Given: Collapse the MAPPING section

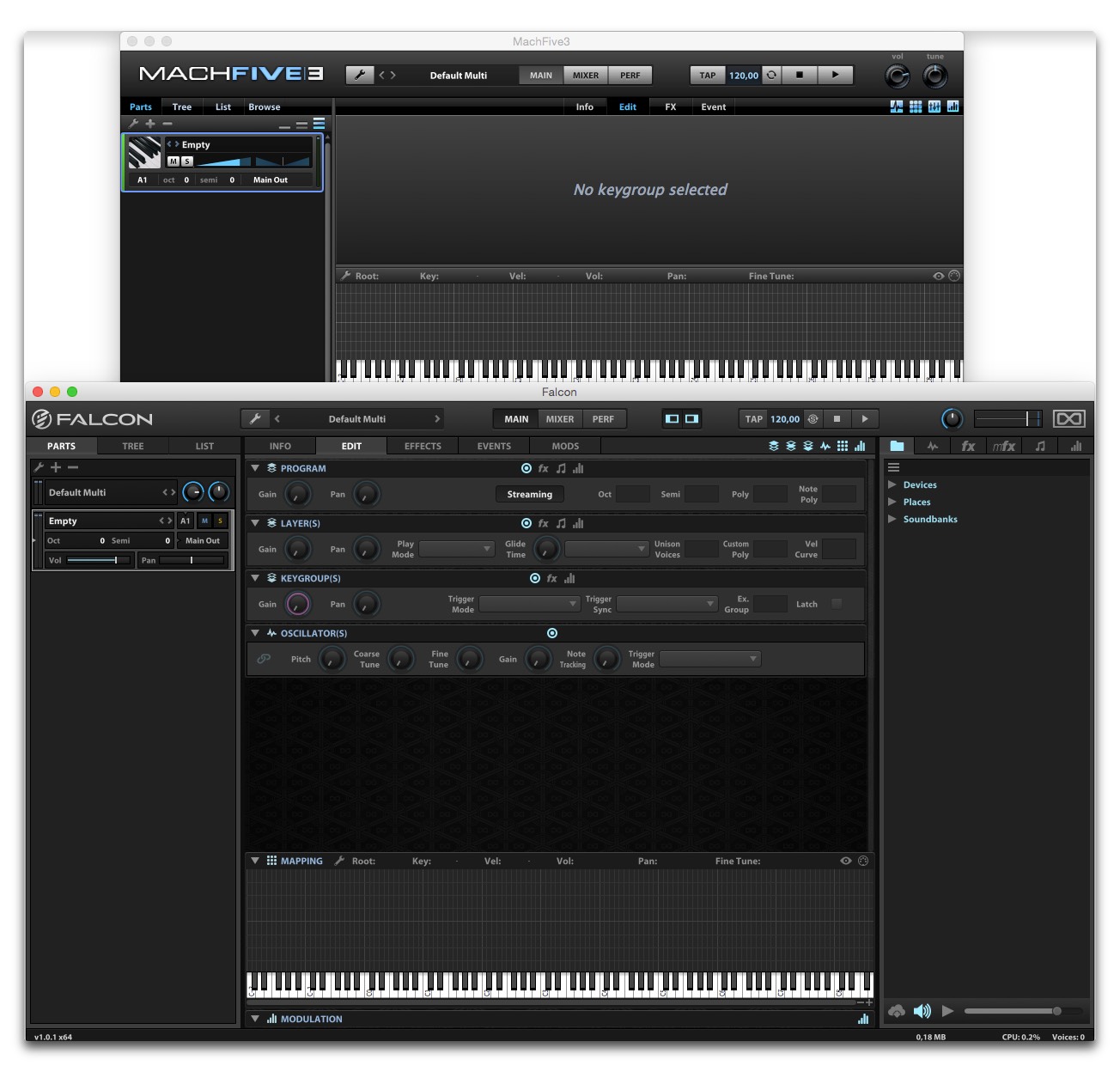Looking at the screenshot, I should (x=255, y=861).
